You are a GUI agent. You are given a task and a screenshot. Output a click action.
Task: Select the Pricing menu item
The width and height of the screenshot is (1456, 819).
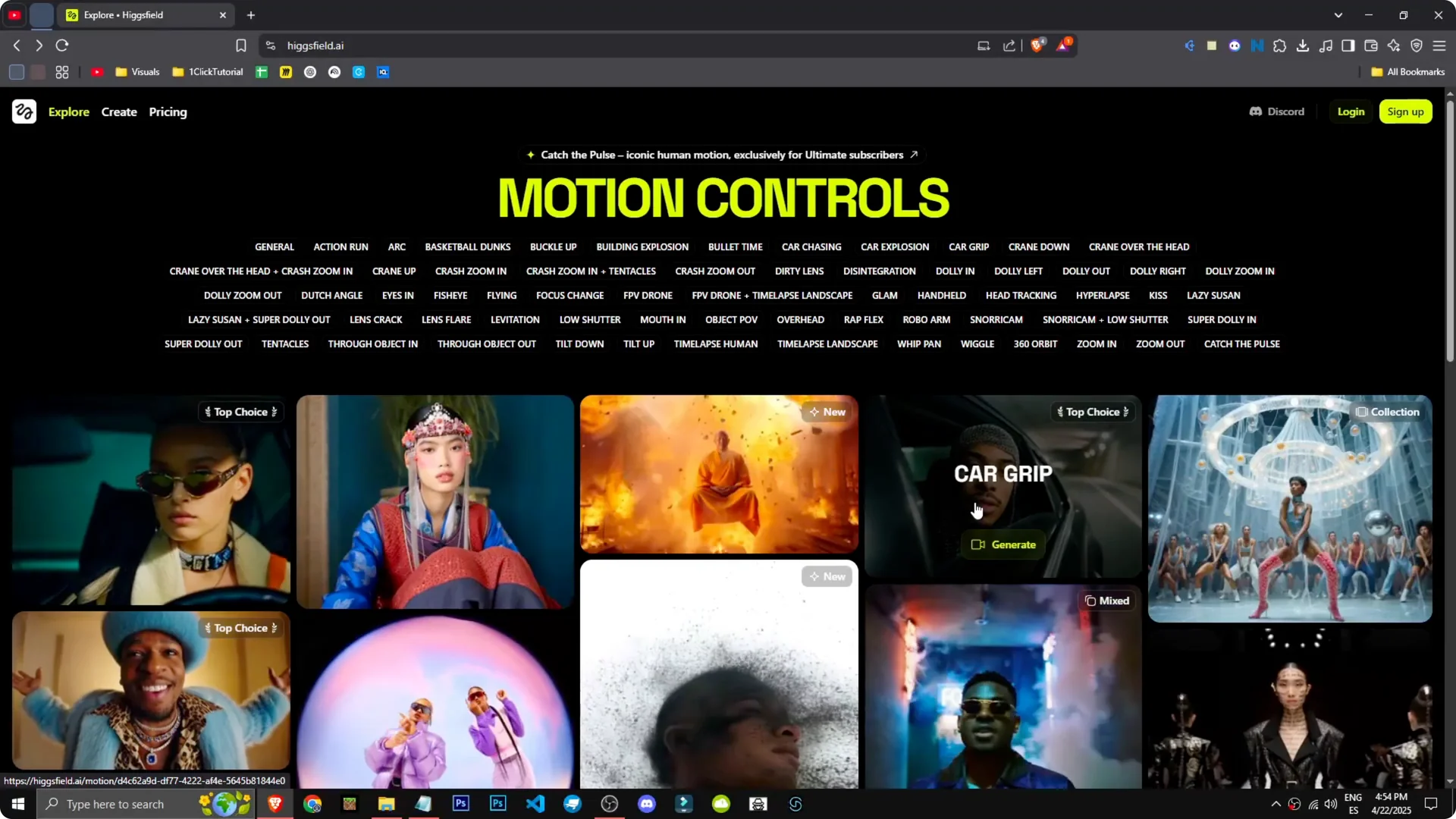click(168, 111)
